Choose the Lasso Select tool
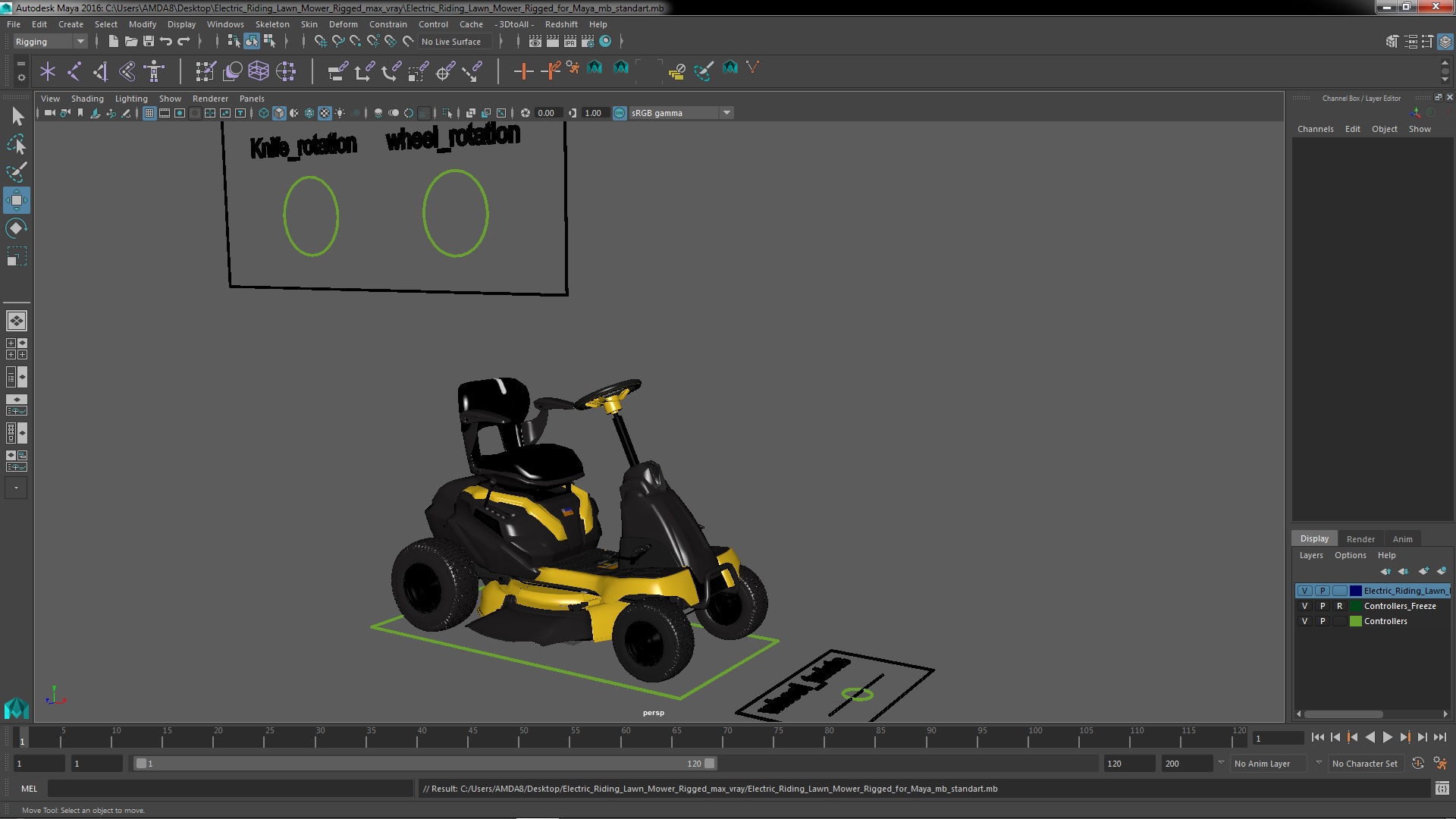1456x819 pixels. (17, 144)
